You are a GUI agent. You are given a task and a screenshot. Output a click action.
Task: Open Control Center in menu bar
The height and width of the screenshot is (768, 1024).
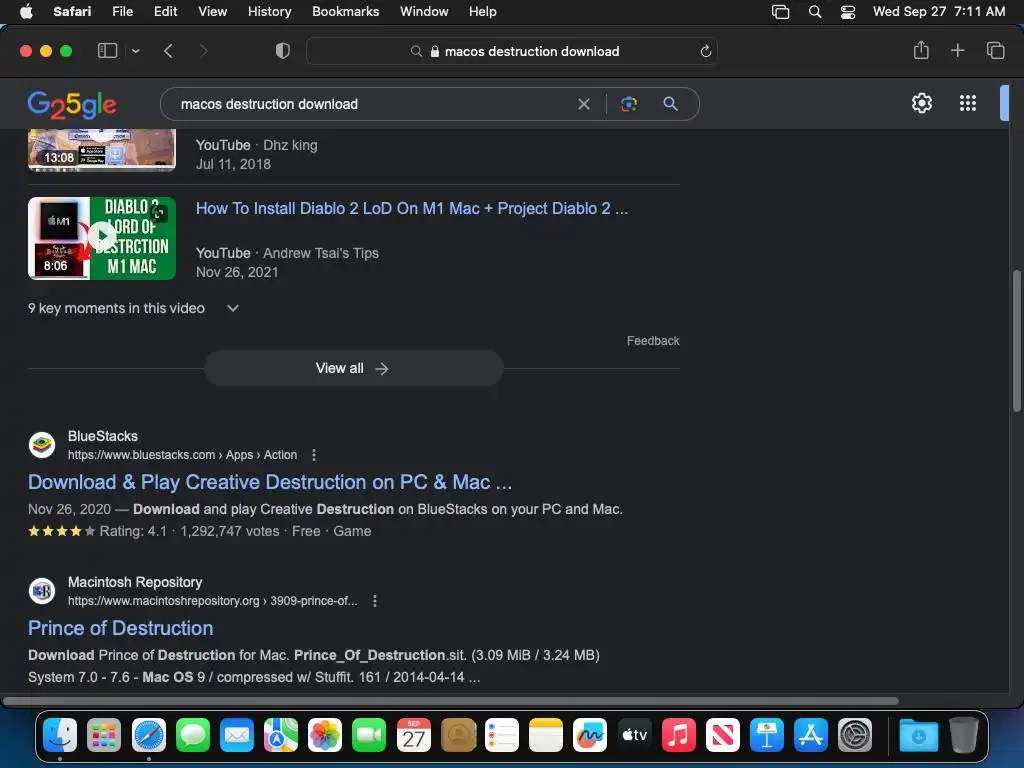848,12
